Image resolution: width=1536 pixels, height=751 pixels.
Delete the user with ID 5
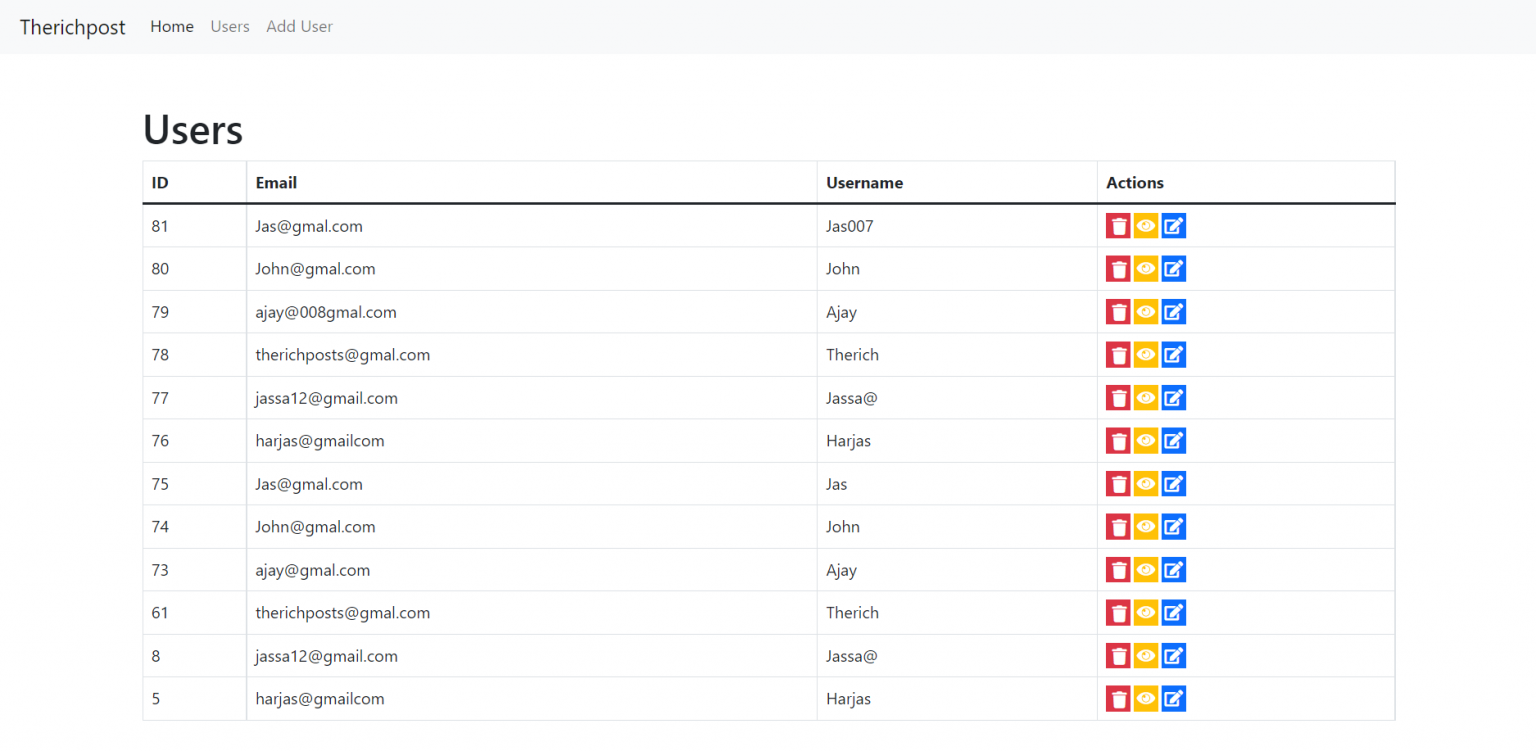tap(1117, 699)
